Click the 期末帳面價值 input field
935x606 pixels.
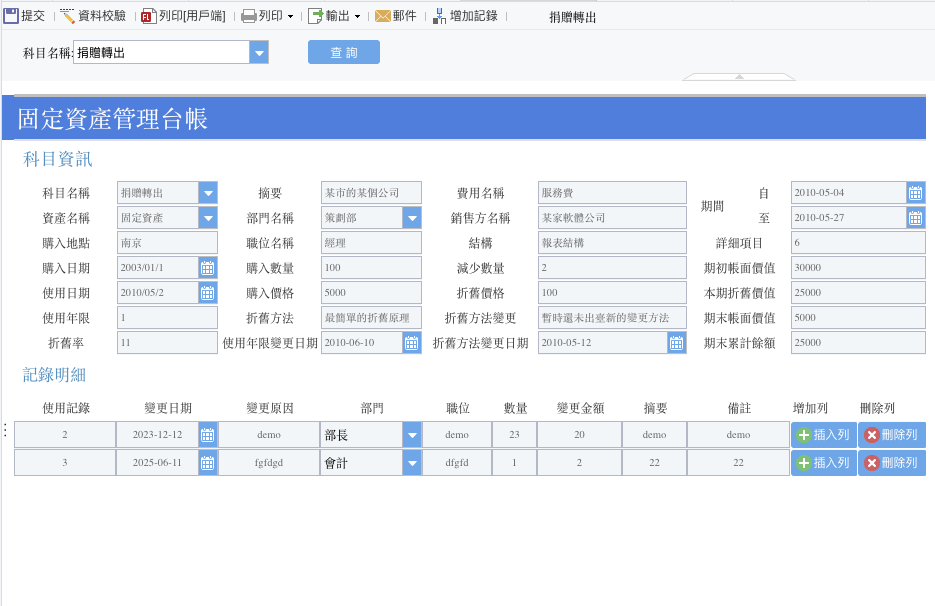click(858, 318)
